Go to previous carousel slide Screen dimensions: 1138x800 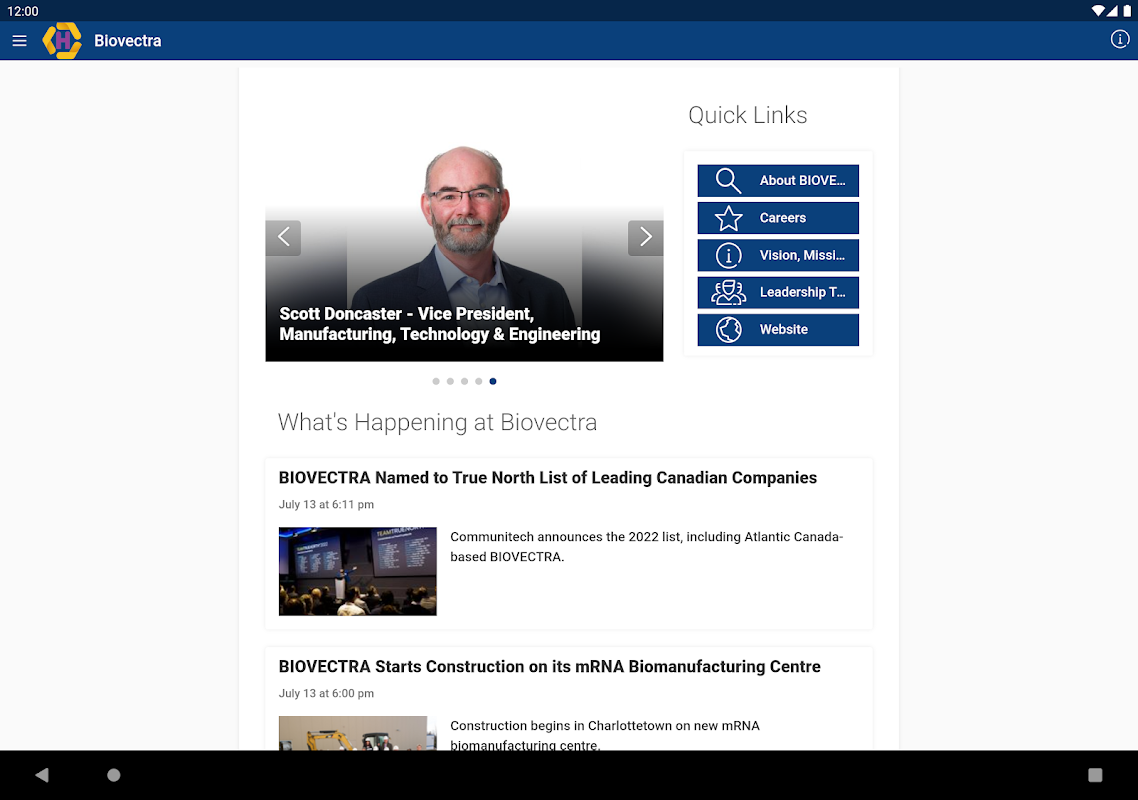283,237
